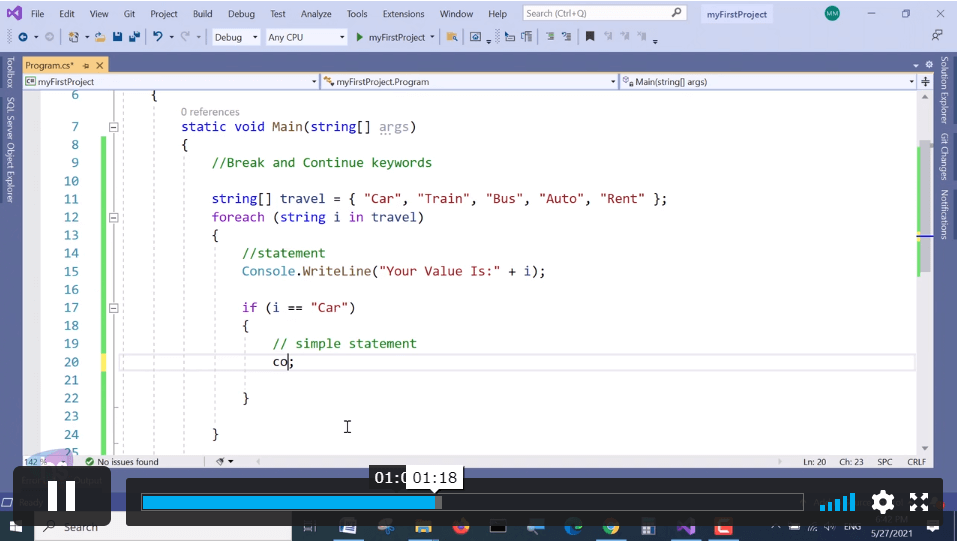Open Visual Studio from the Windows taskbar

coord(686,527)
